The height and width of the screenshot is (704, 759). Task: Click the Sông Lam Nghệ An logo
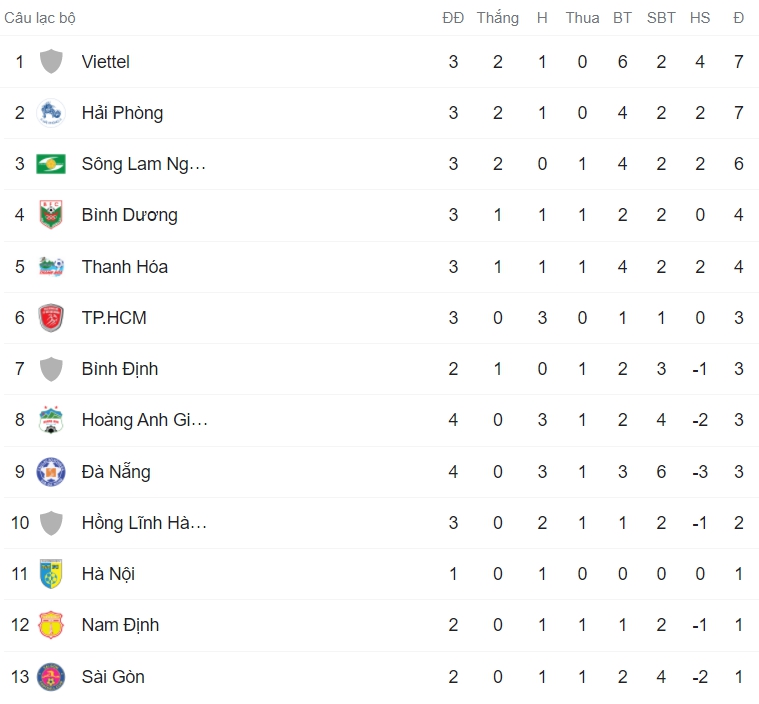click(x=51, y=164)
